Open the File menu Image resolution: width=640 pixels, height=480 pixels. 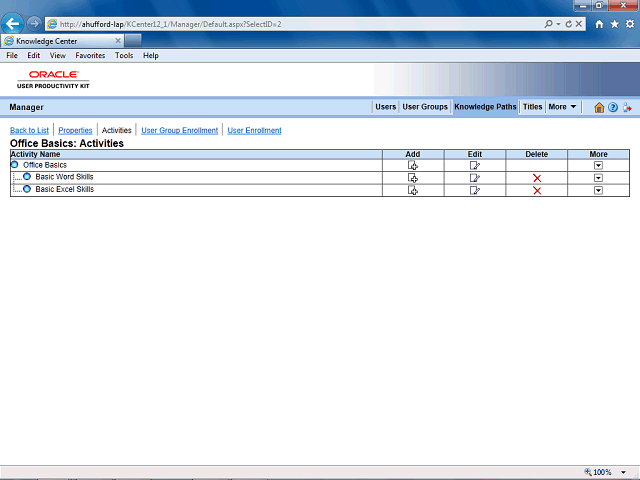(x=12, y=56)
